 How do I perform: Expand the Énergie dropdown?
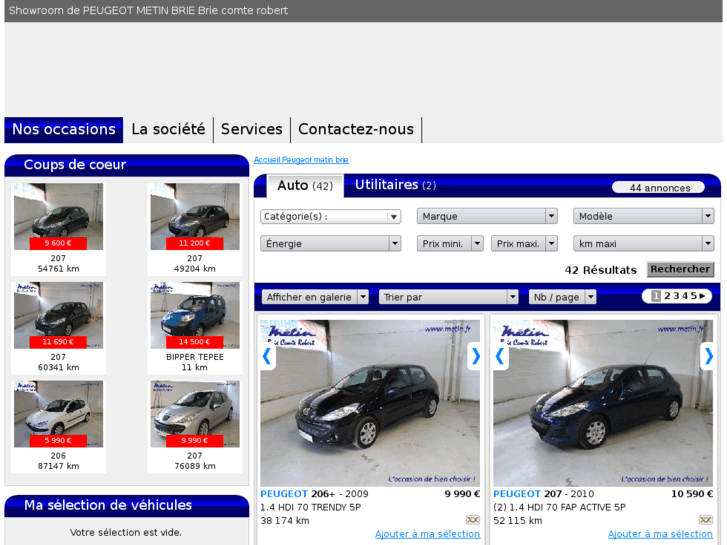[x=330, y=244]
